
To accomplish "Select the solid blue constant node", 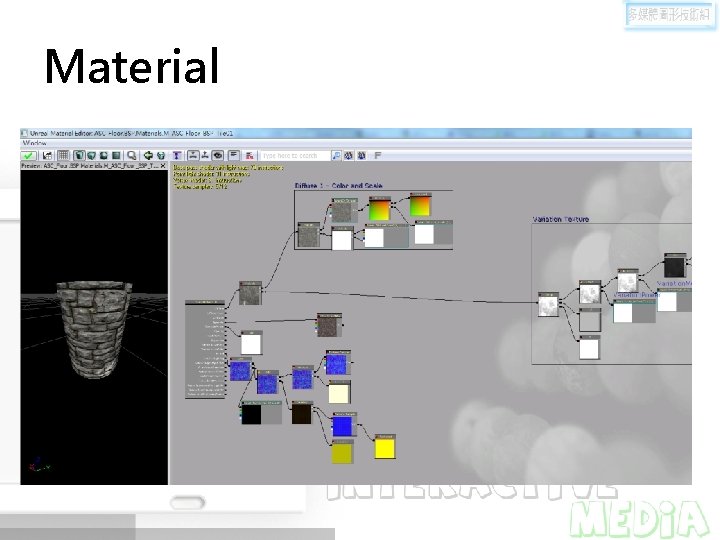I will coord(343,425).
